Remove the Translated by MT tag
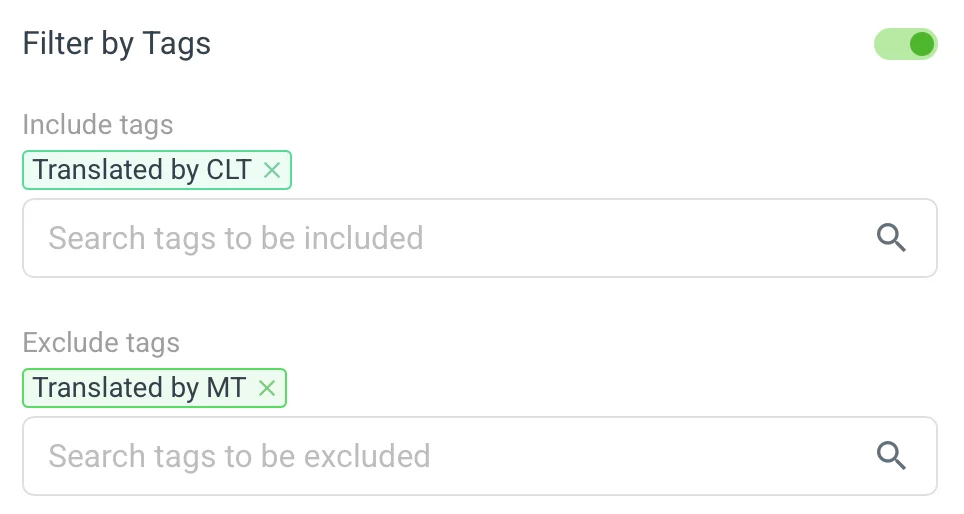Screen dimensions: 964x514 267,388
